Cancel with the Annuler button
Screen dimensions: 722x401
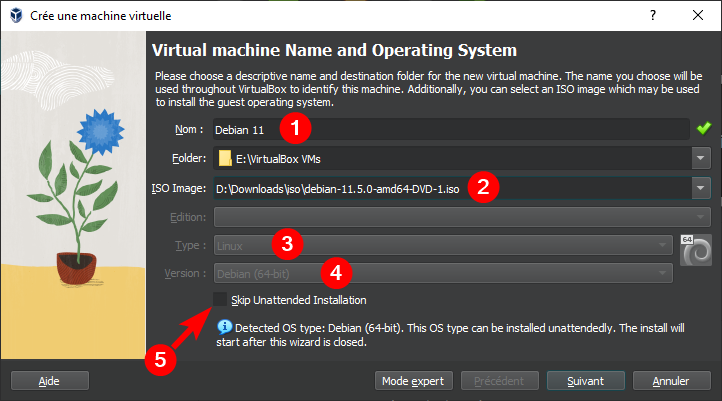click(x=671, y=381)
